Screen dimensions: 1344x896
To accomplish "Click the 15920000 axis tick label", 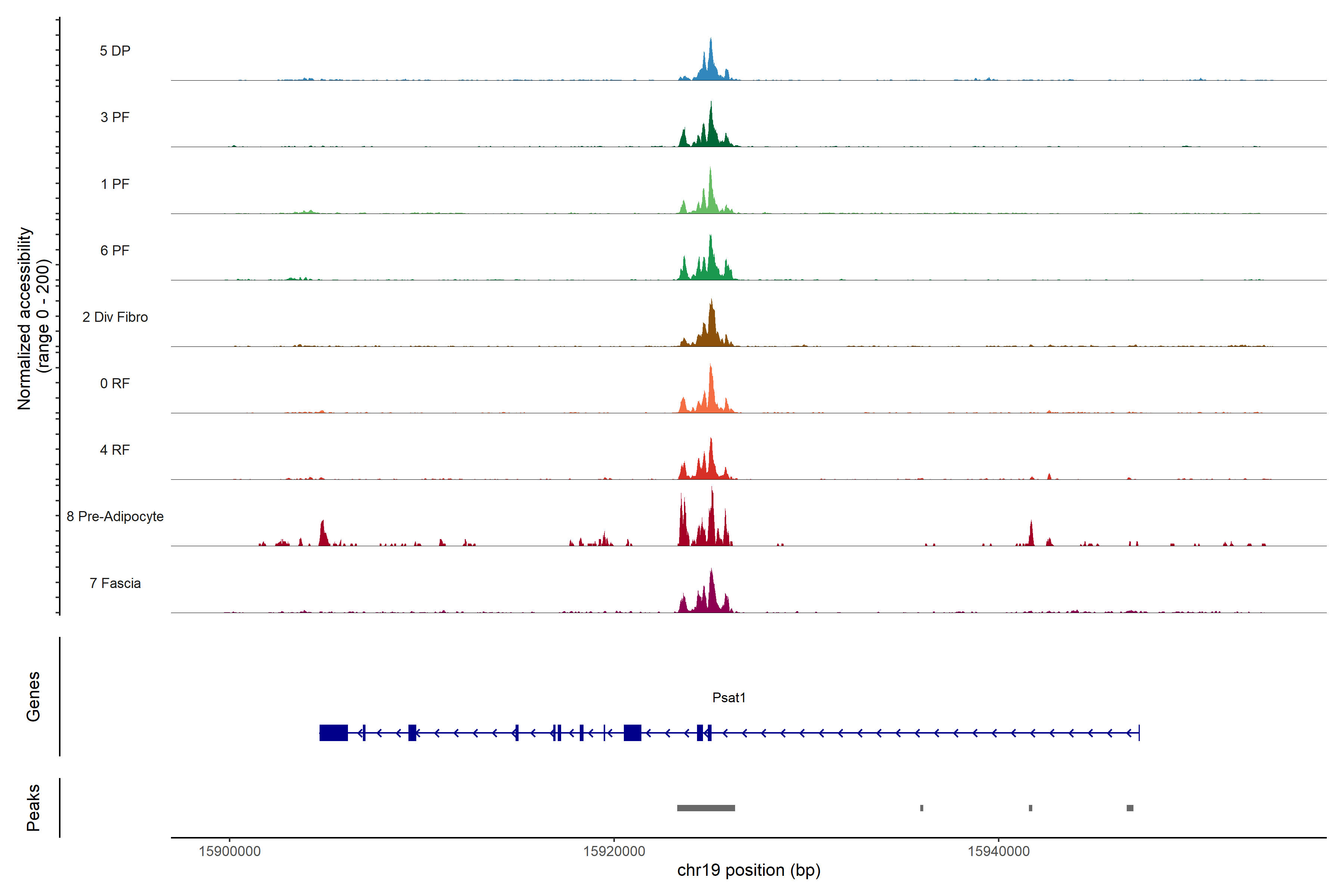I will click(x=614, y=852).
